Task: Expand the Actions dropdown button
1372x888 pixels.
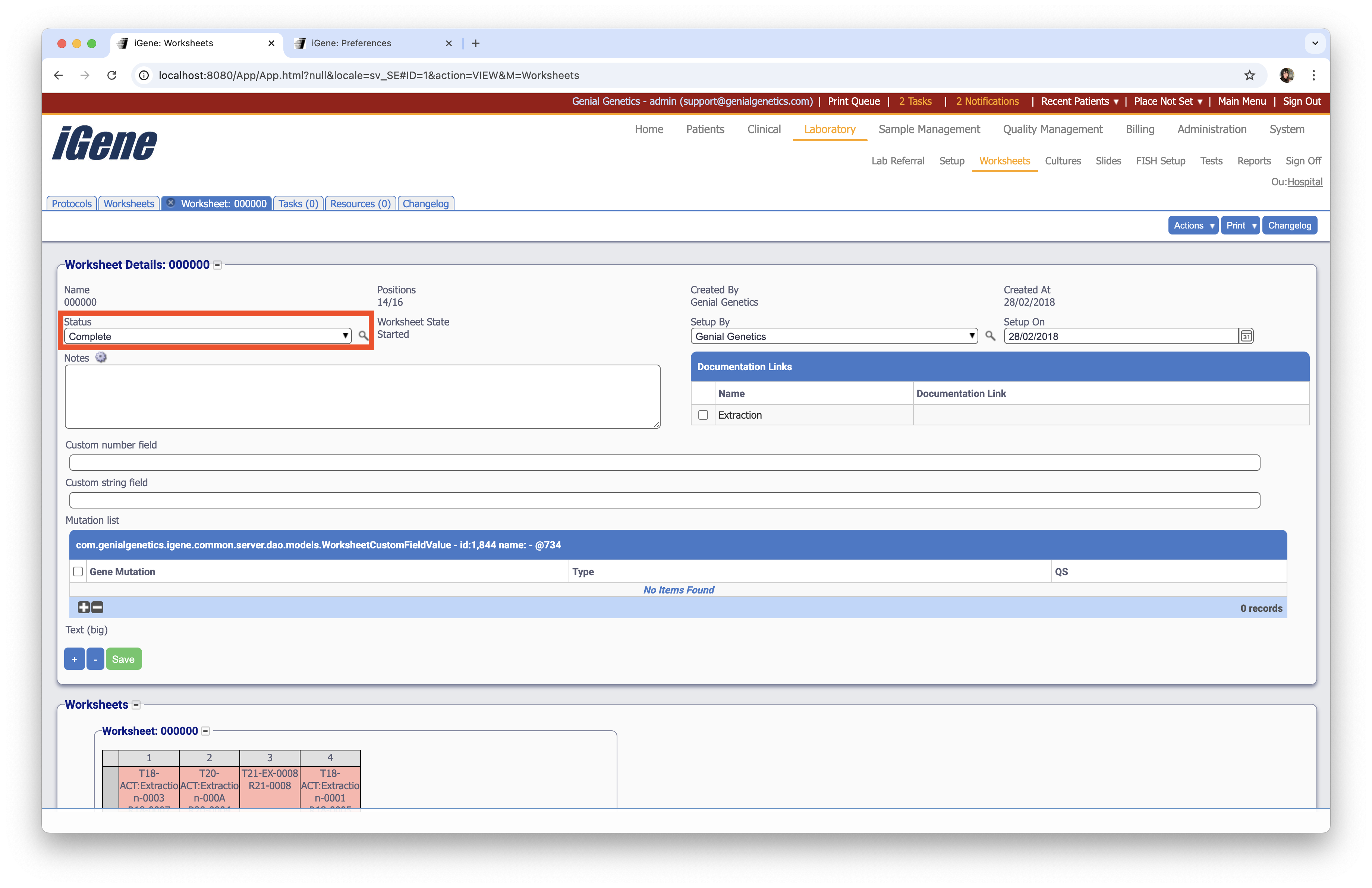Action: click(1193, 225)
